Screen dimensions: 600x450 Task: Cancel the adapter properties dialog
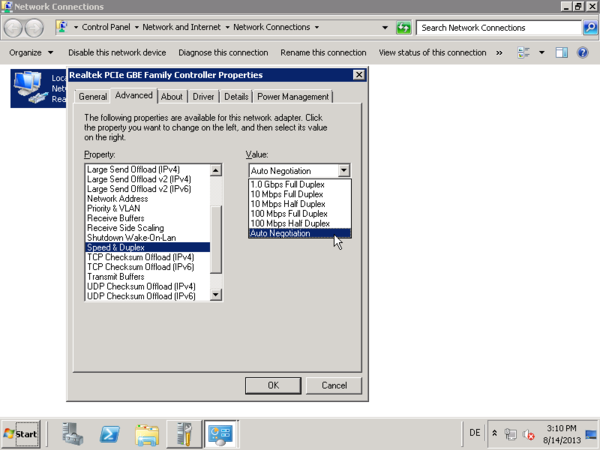tap(334, 385)
